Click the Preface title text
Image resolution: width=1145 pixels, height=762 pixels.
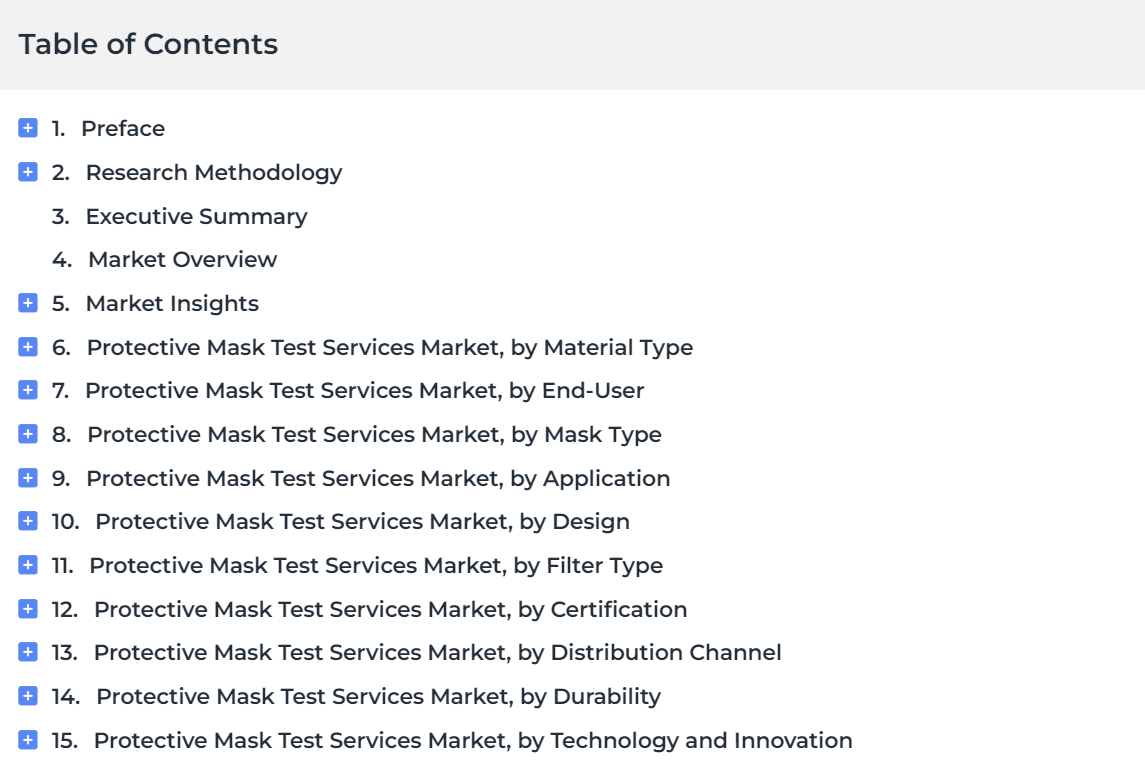point(123,128)
